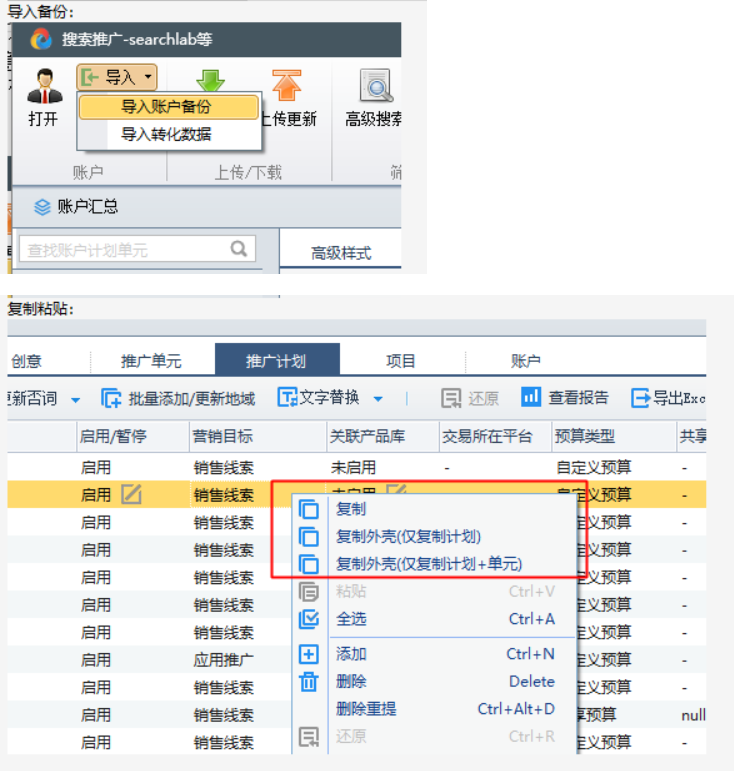
Task: Click the 账户汇总 layers icon
Action: click(42, 207)
